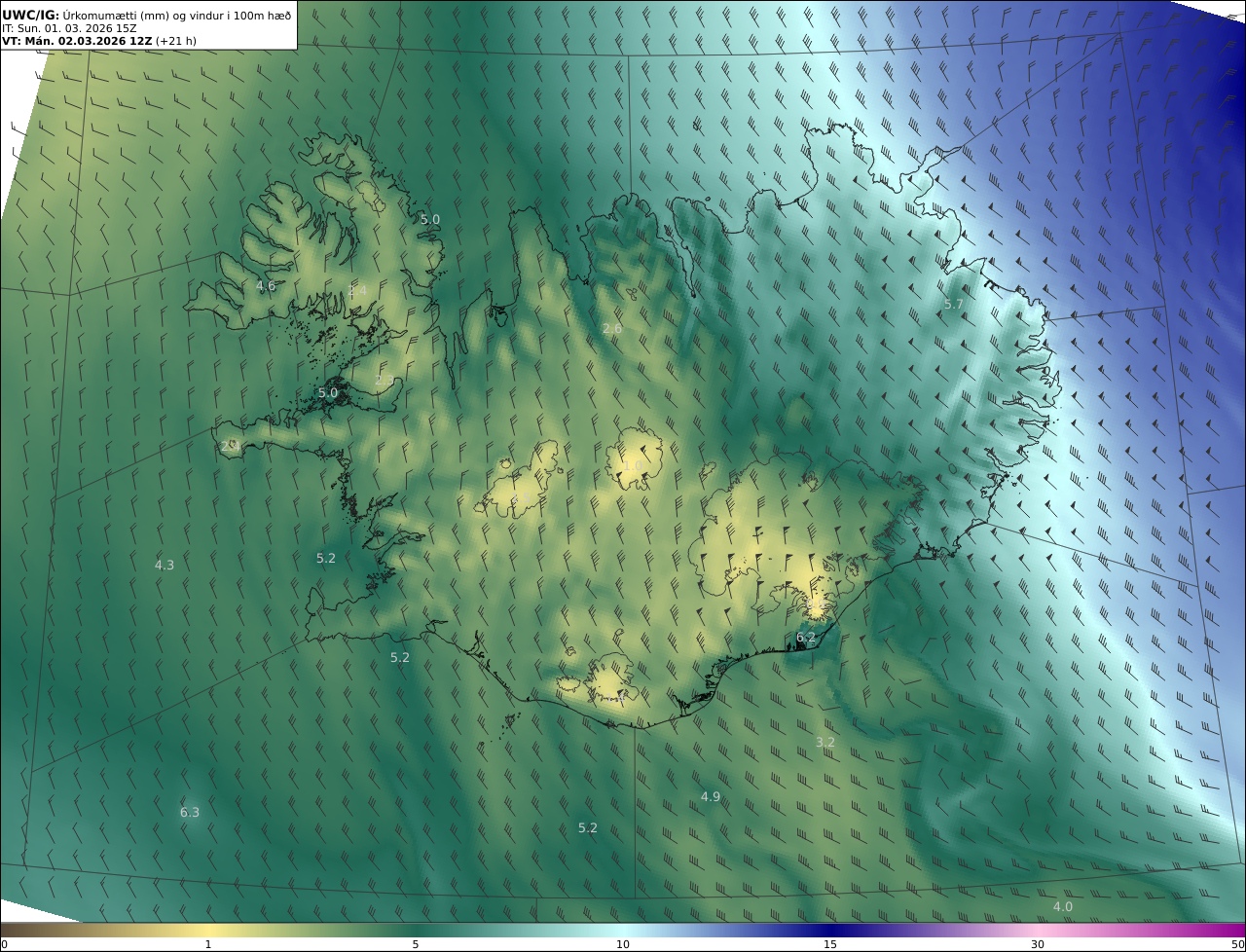1246x952 pixels.
Task: Click the 'UWC/IG:' label in the header
Action: coord(31,15)
